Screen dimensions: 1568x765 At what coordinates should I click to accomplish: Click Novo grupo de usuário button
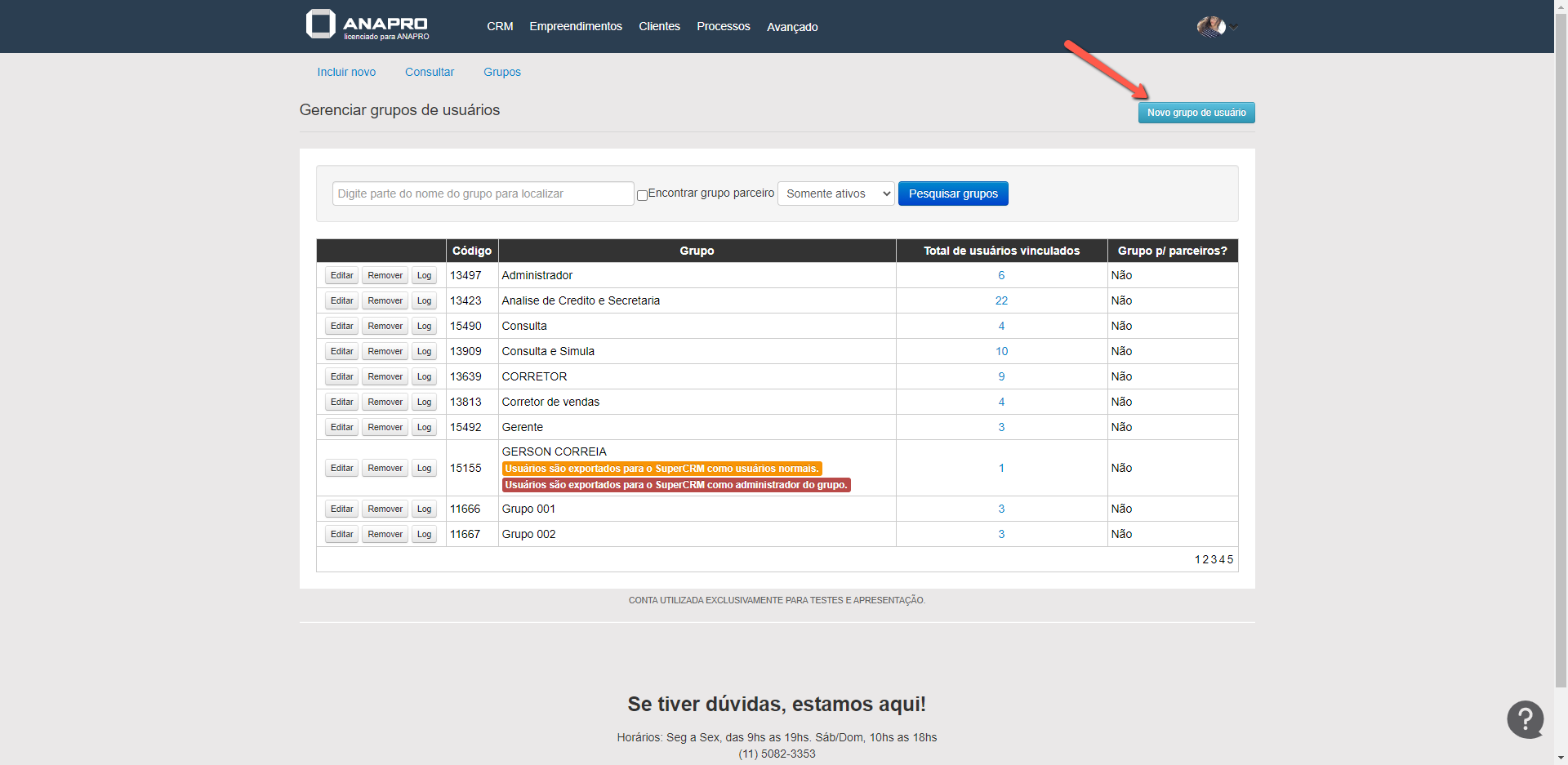(1196, 113)
